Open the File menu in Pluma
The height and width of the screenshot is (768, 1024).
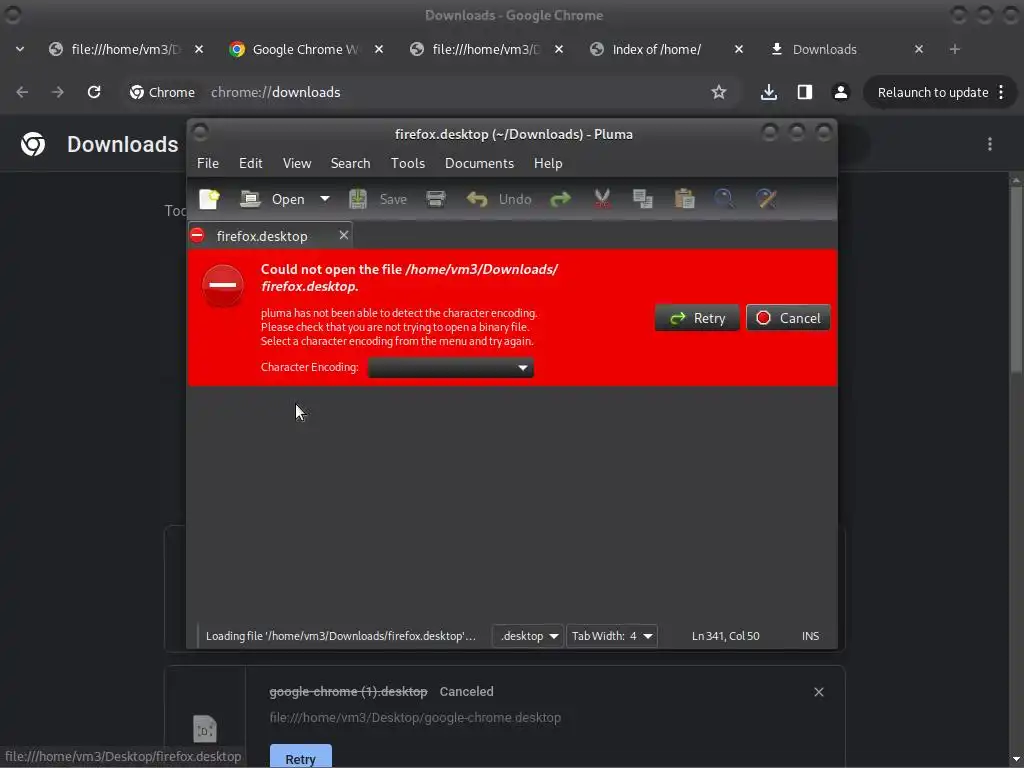click(208, 163)
